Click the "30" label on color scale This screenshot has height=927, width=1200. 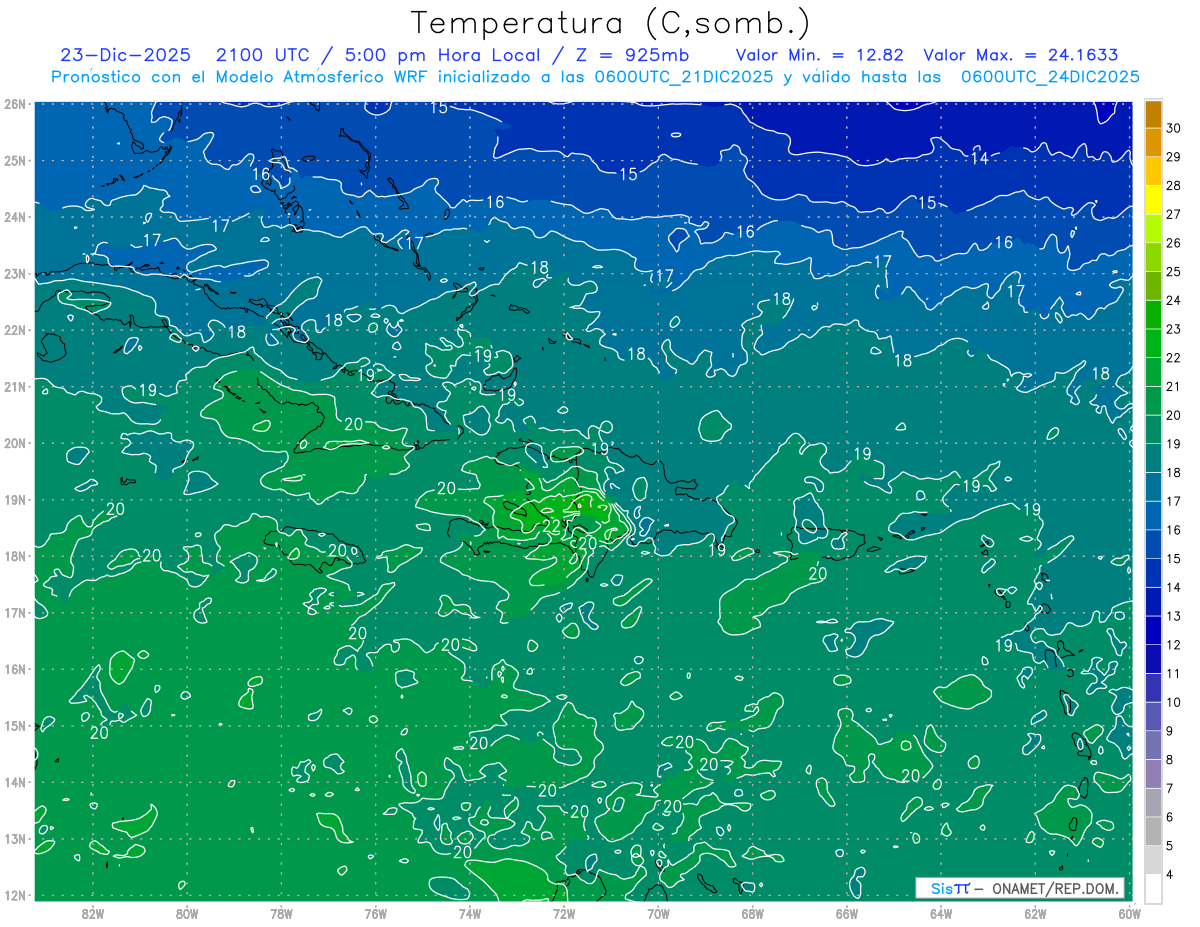tap(1173, 129)
